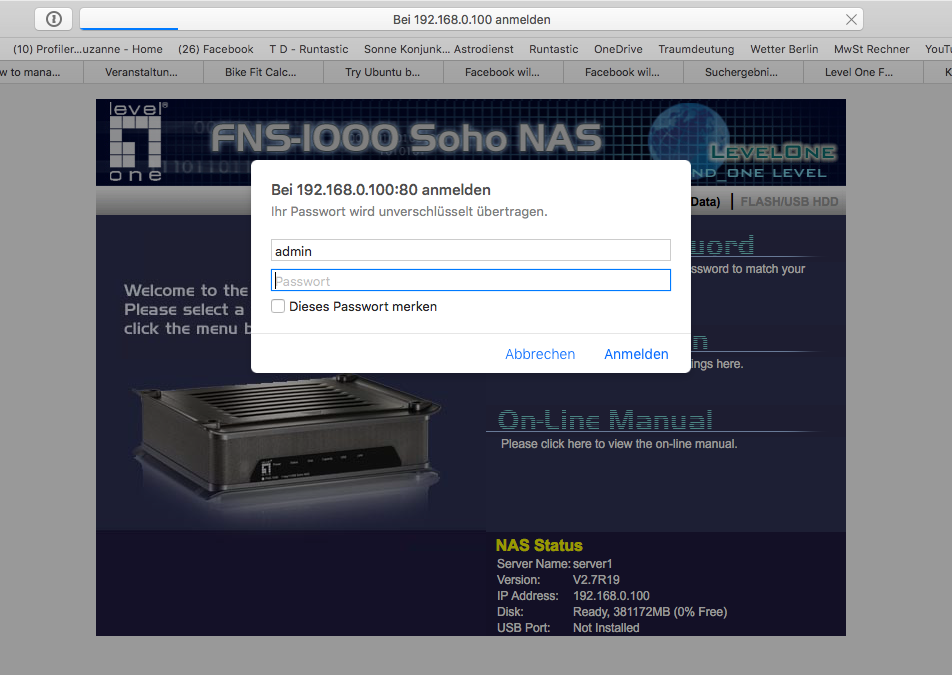952x675 pixels.
Task: Click the address bar showing 192.168.0.100
Action: point(471,19)
